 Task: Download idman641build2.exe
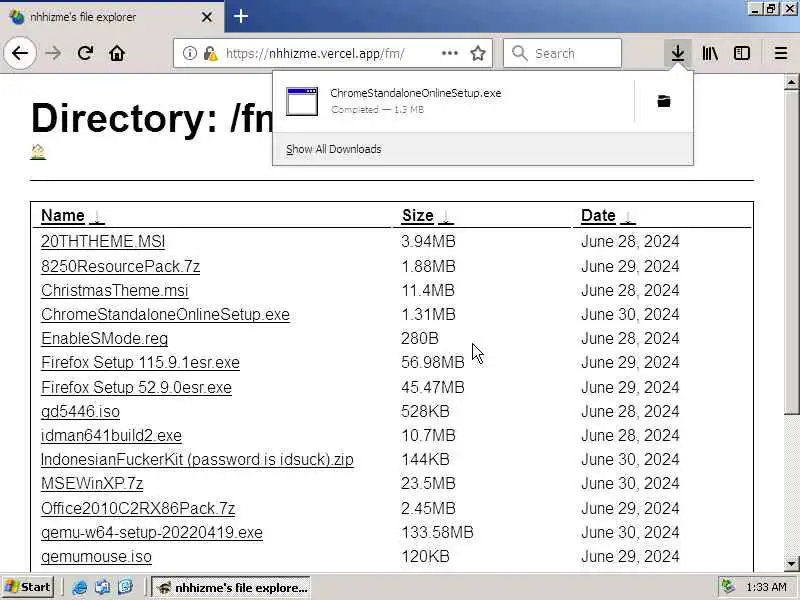tap(111, 435)
